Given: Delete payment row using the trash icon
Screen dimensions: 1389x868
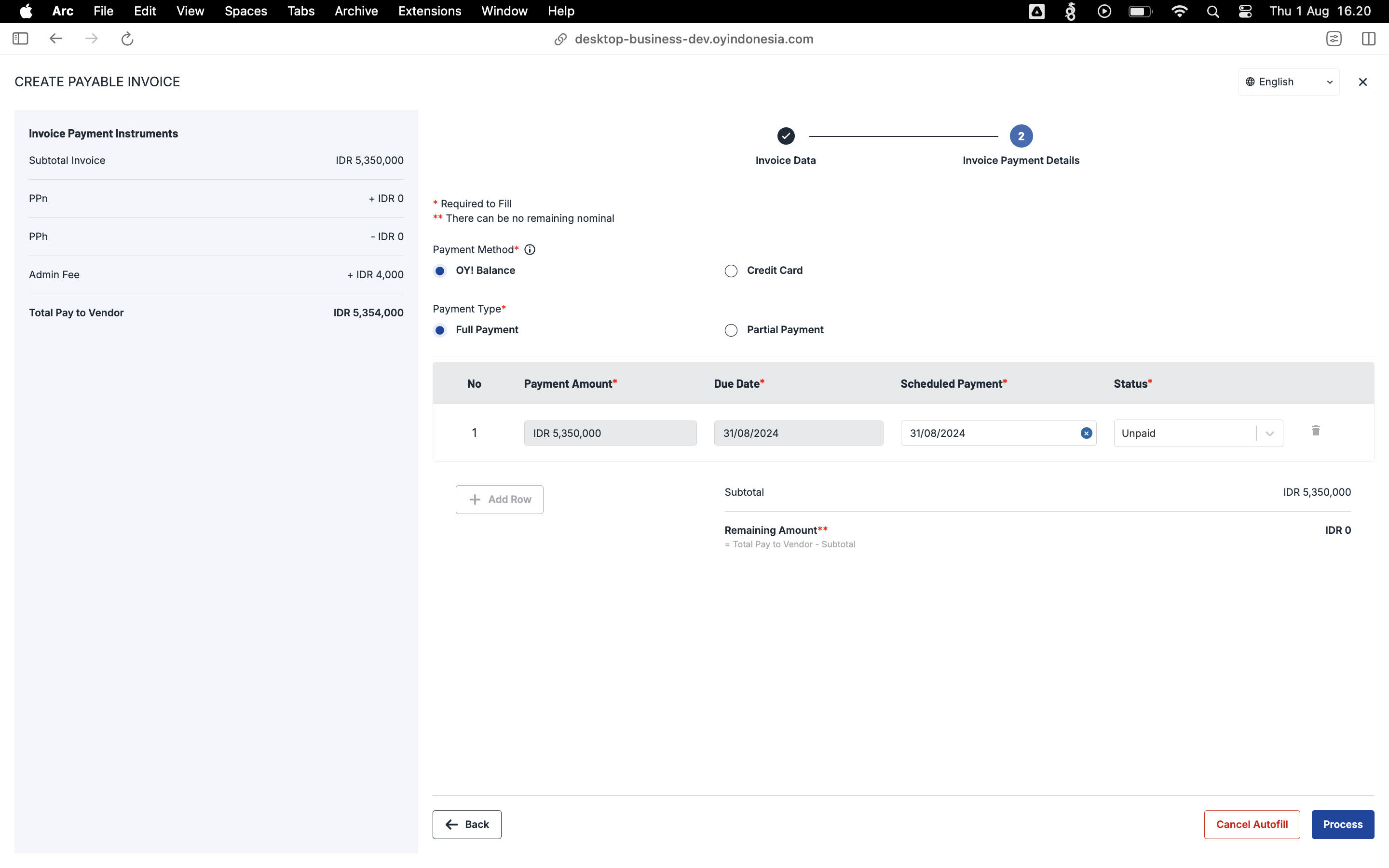Looking at the screenshot, I should click(x=1315, y=431).
